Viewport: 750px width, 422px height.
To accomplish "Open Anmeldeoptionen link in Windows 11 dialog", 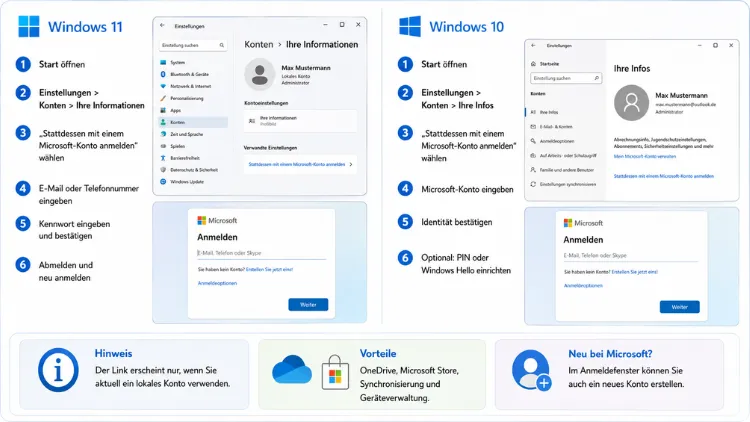I will [x=217, y=283].
